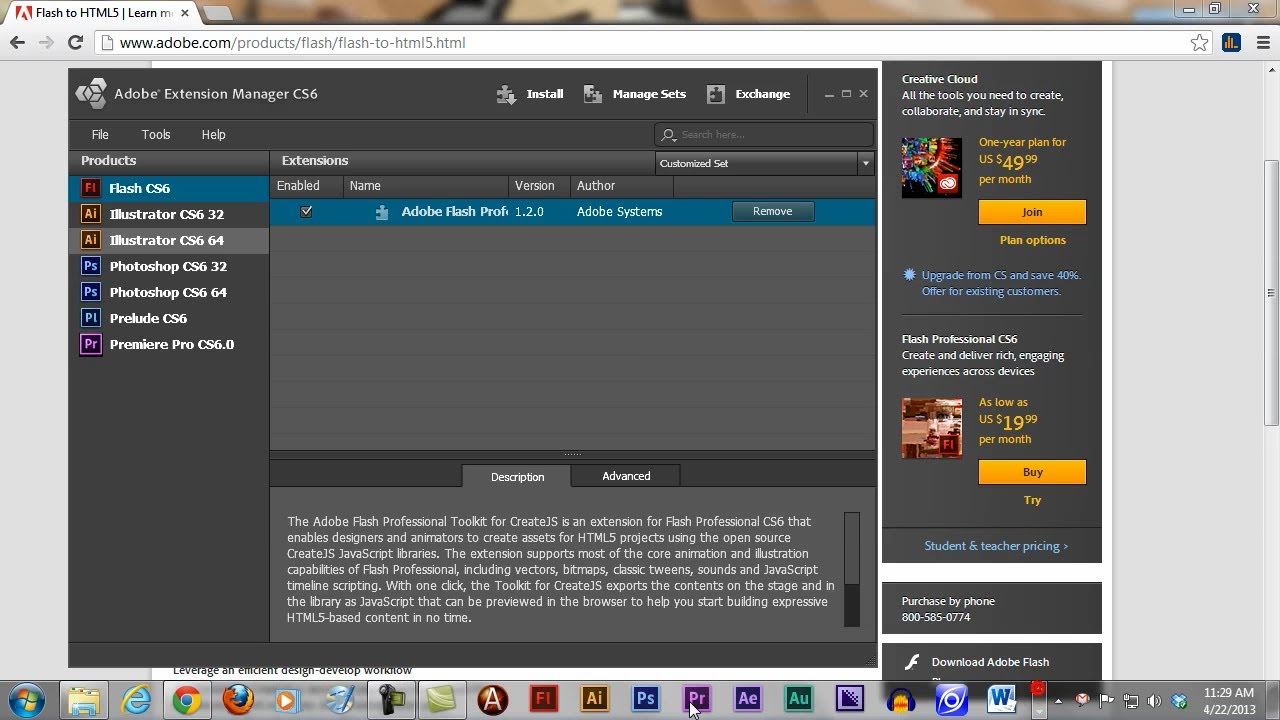Select Photoshop CS6 64 product
Viewport: 1280px width, 720px height.
click(x=169, y=292)
